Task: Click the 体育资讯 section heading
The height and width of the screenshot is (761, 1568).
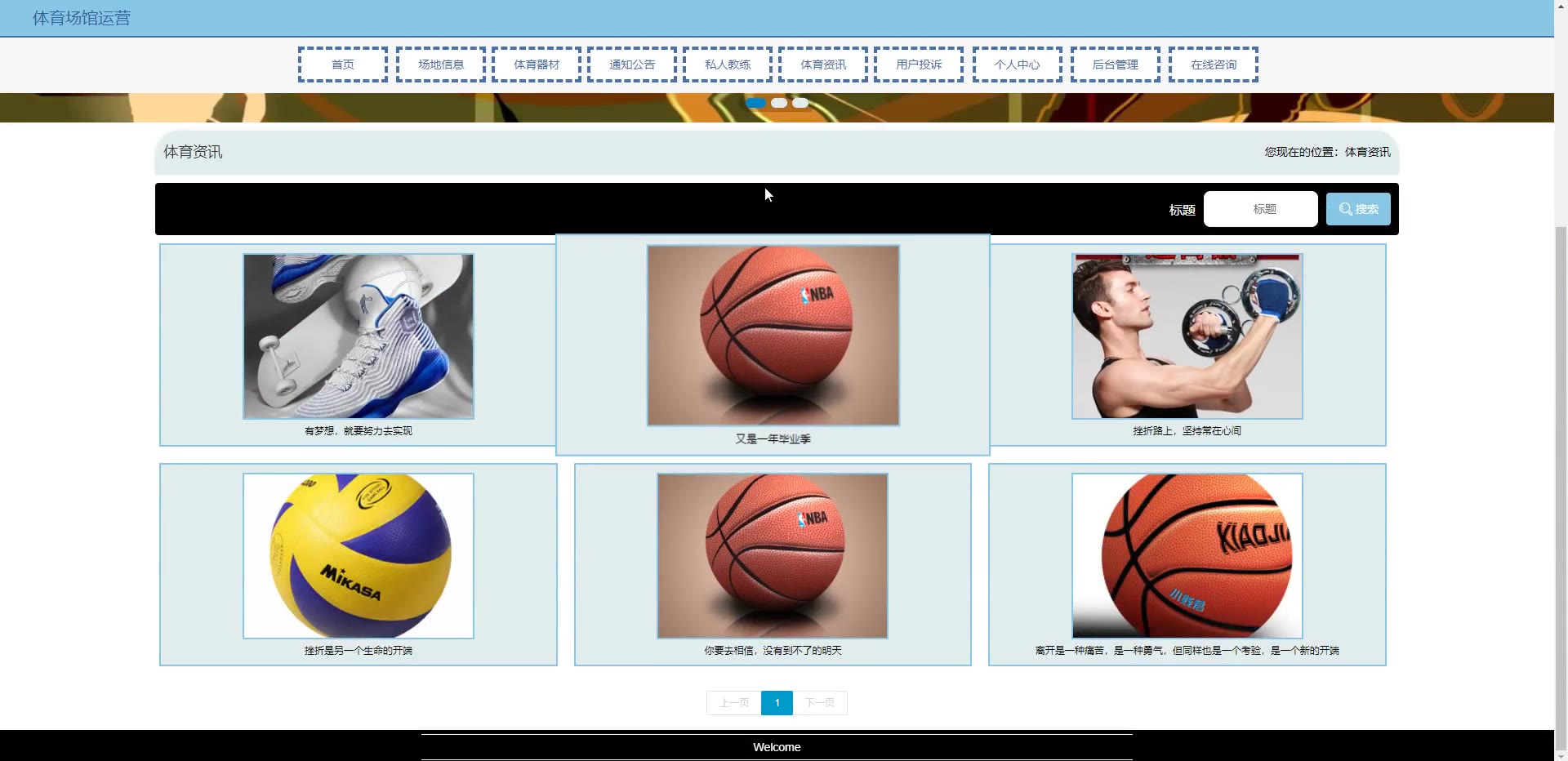Action: pyautogui.click(x=193, y=152)
